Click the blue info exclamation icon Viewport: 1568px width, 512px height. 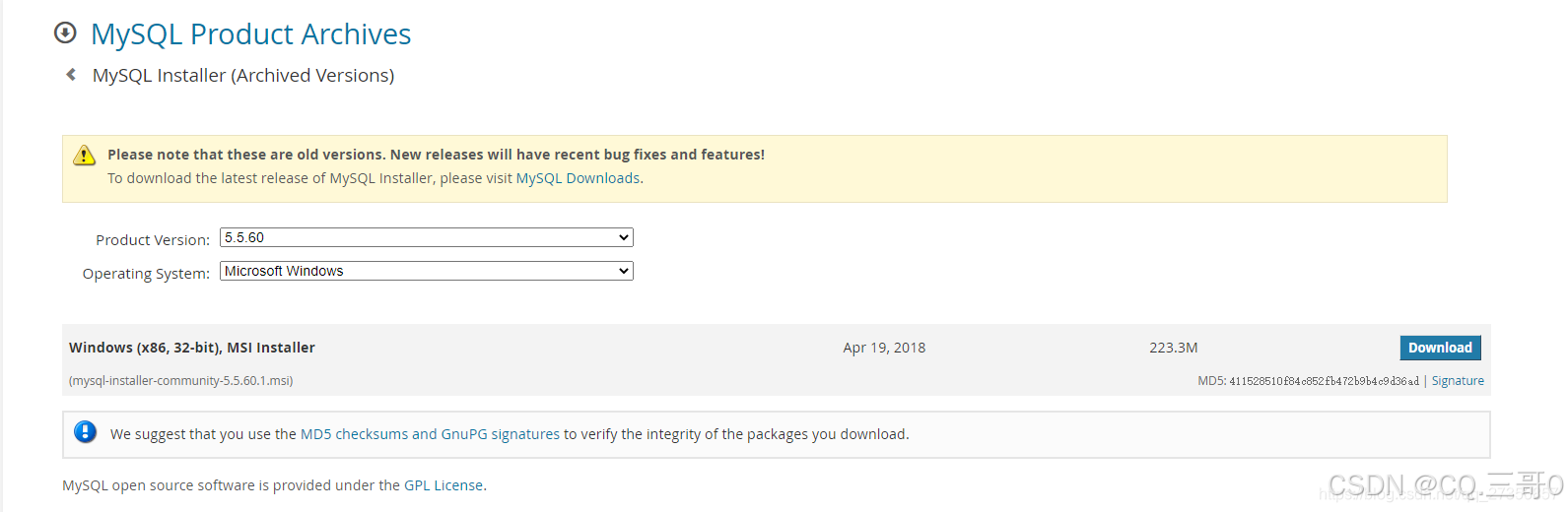click(x=86, y=432)
